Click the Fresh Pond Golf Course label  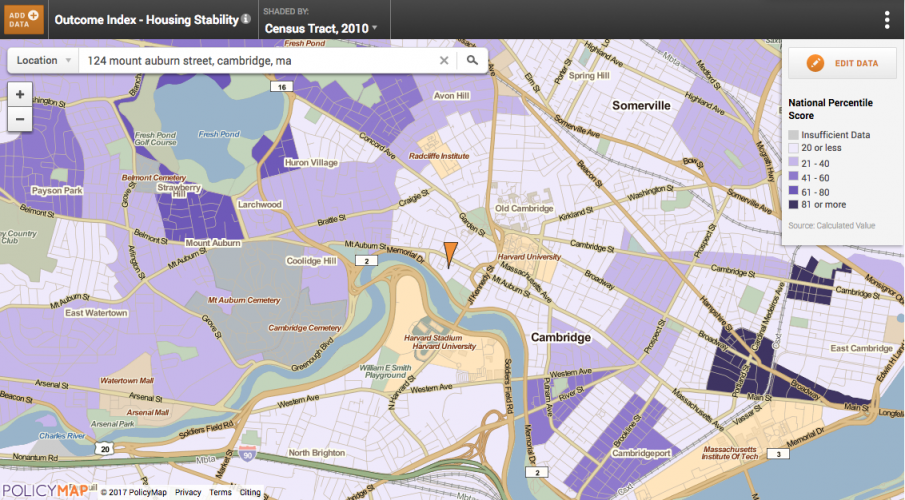coord(156,139)
